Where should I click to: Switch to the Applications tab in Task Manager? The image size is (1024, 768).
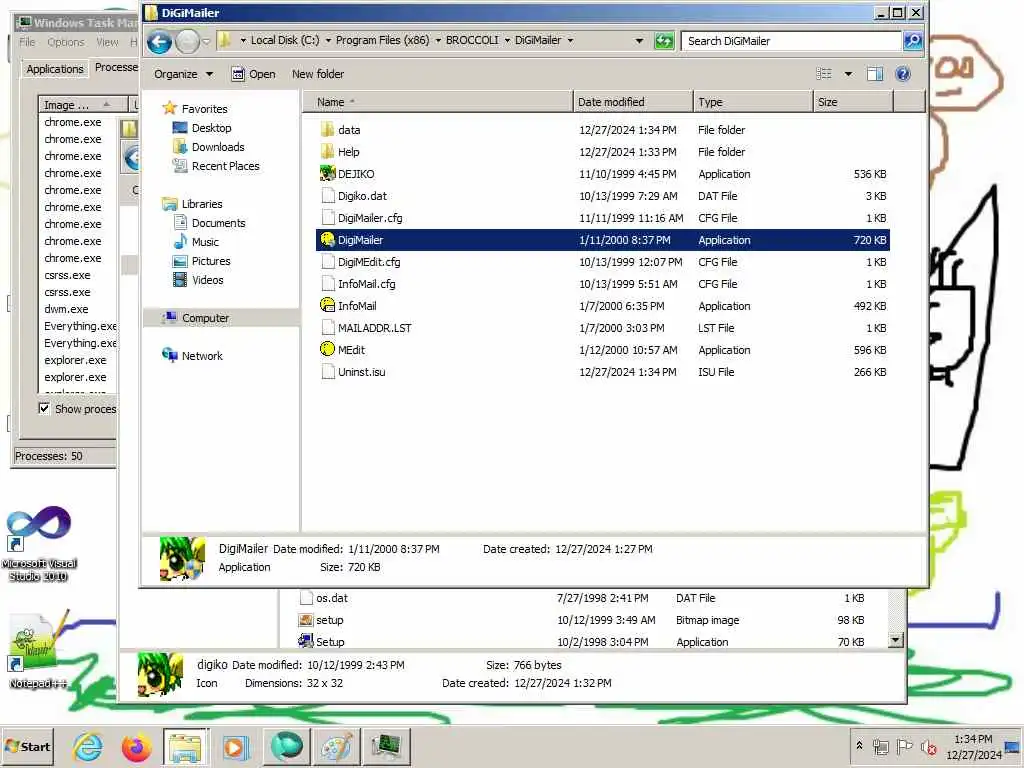pyautogui.click(x=55, y=69)
